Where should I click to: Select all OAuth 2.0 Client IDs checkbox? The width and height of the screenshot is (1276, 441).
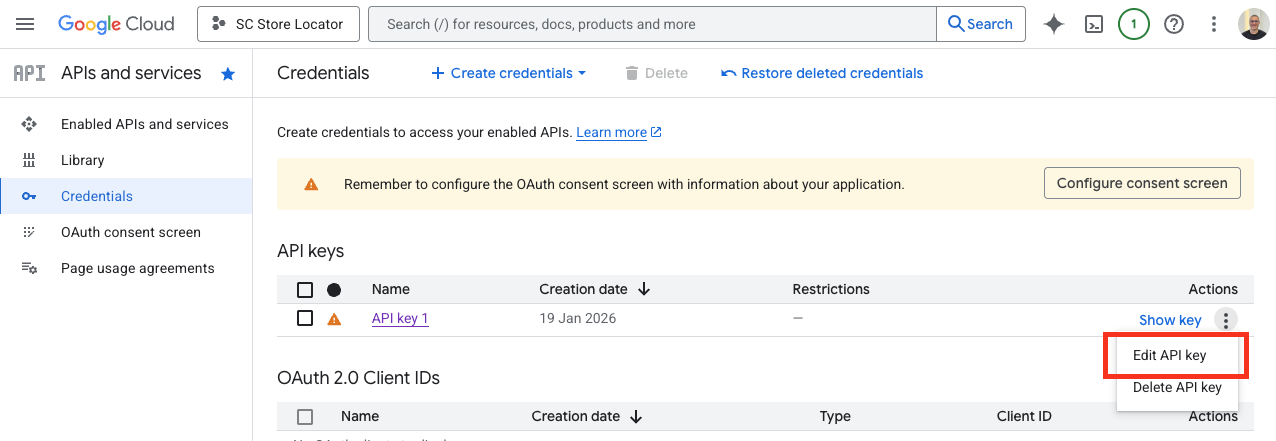coord(305,417)
